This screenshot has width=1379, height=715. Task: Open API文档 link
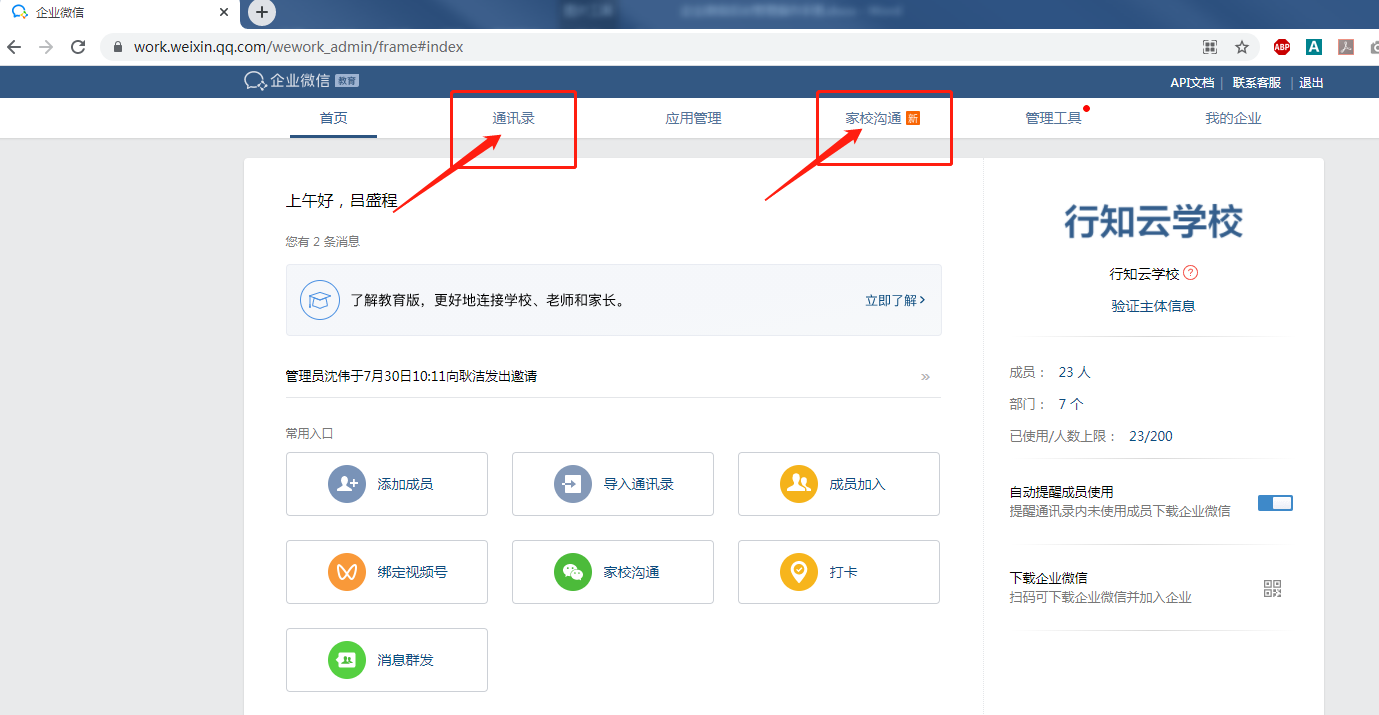point(1192,83)
